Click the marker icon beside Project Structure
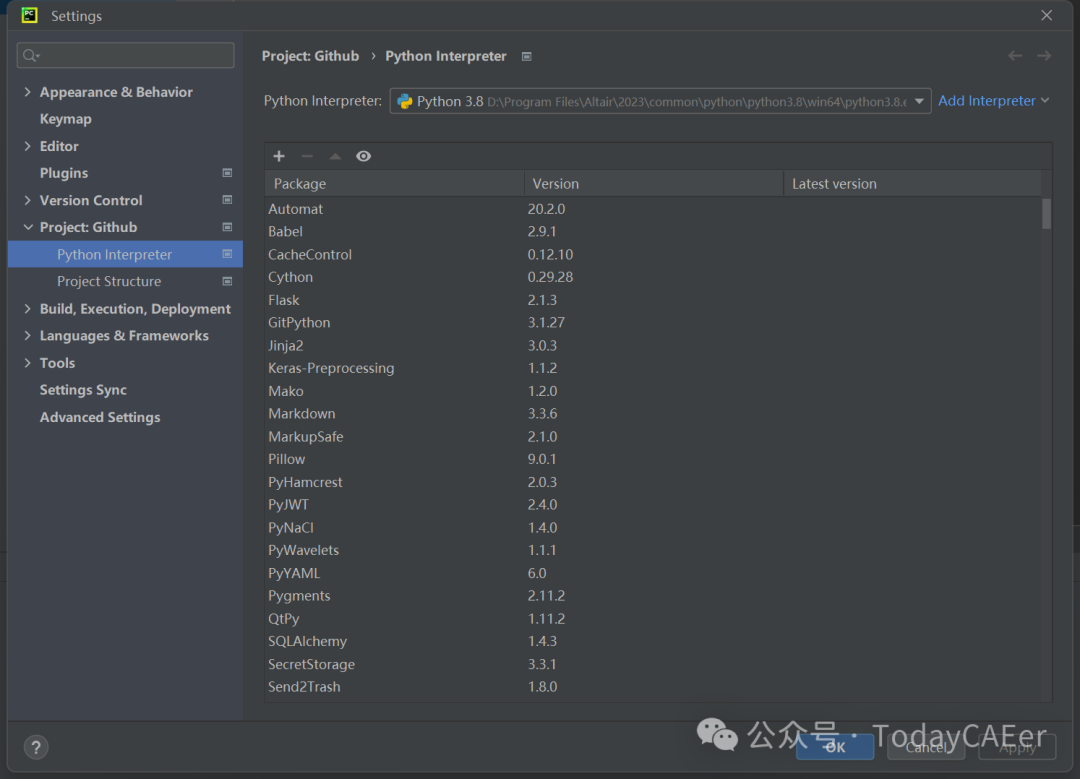 227,281
